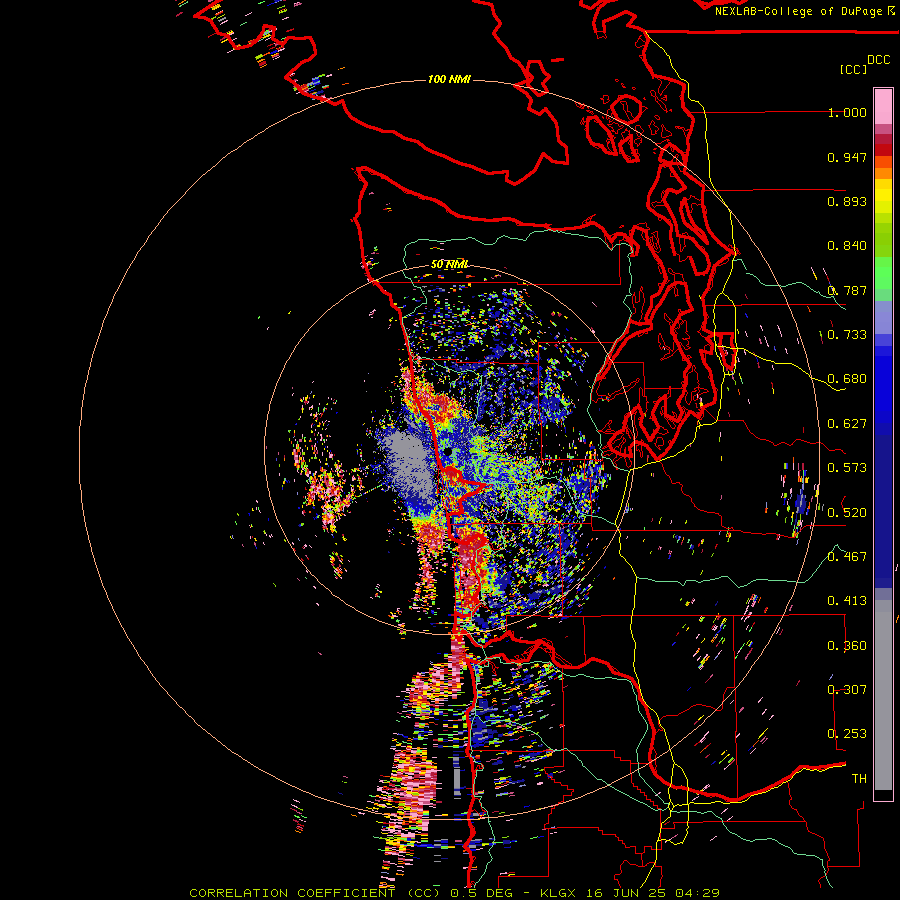This screenshot has height=900, width=900.
Task: Click the NEXLAB-College of DuPage credit text
Action: (x=804, y=11)
